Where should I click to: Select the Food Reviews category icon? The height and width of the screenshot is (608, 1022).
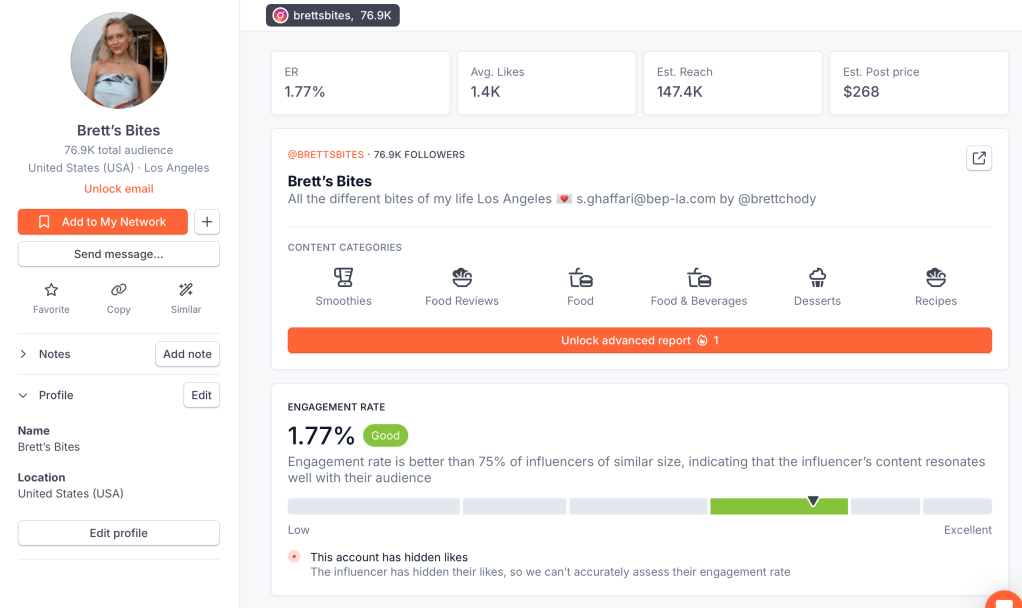461,278
